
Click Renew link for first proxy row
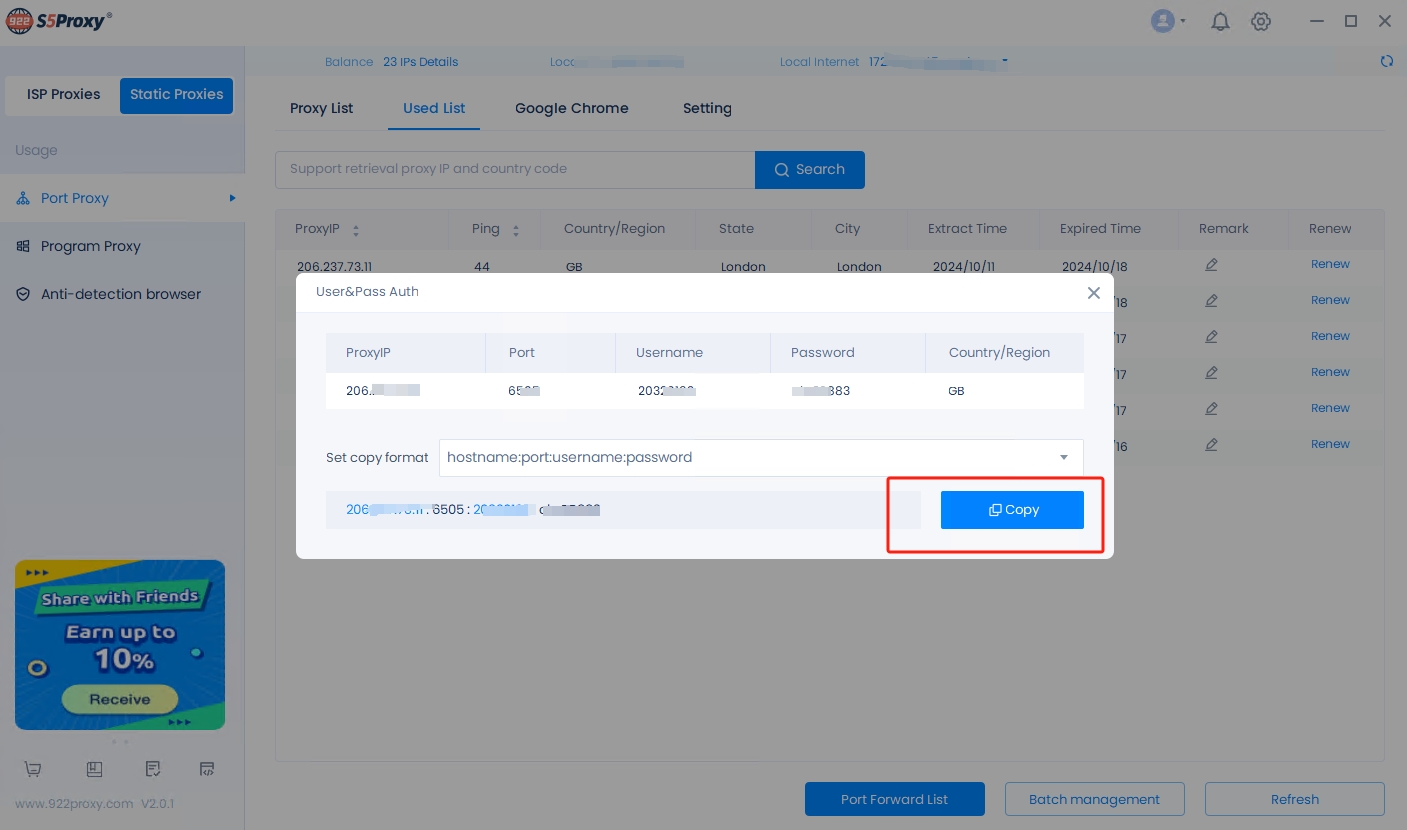1330,265
